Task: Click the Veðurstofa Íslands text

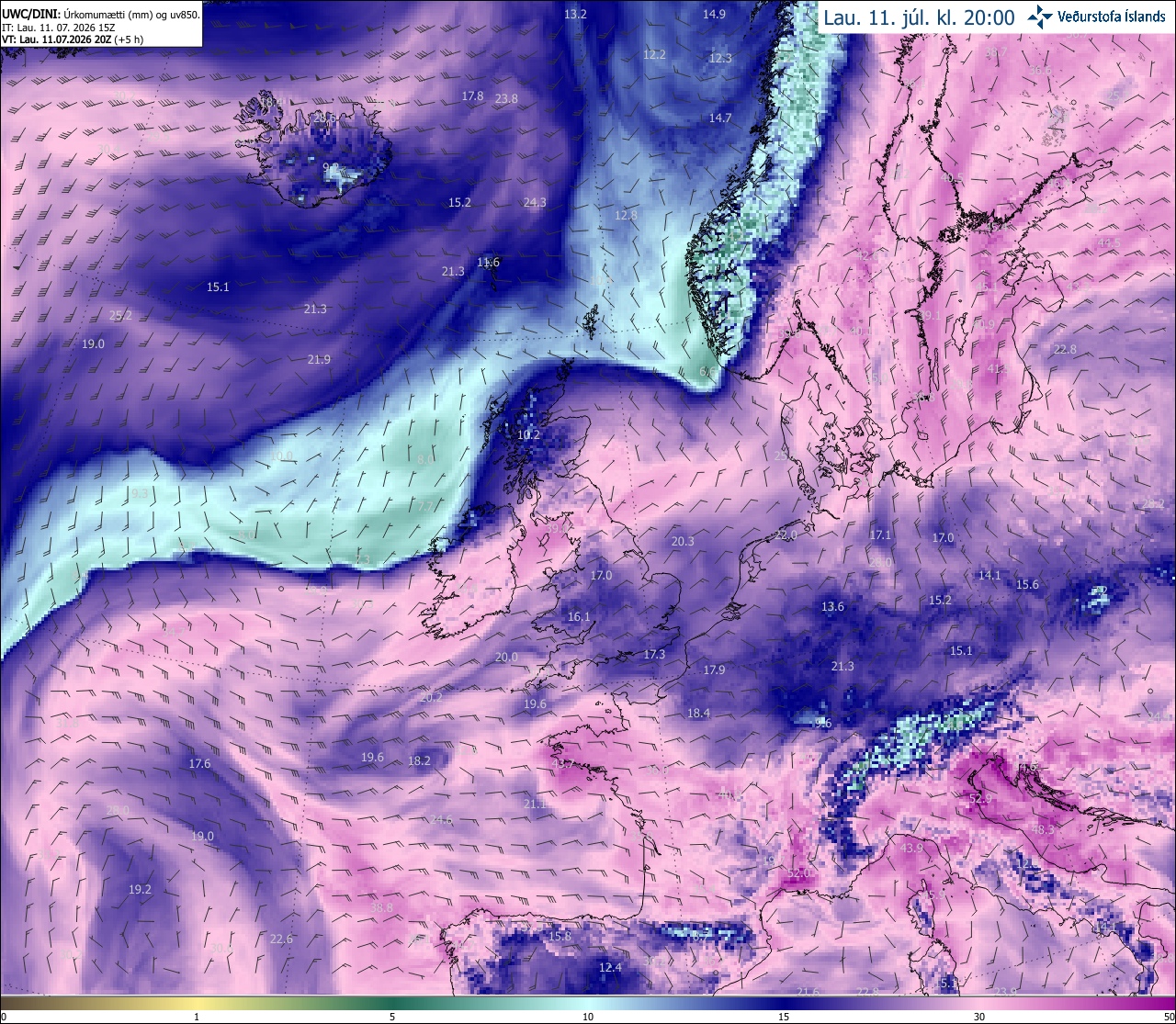Action: point(1112,17)
